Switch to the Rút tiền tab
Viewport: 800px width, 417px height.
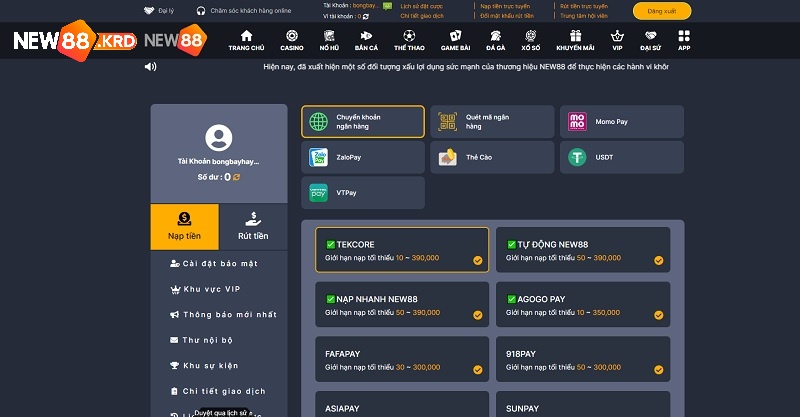(x=253, y=227)
